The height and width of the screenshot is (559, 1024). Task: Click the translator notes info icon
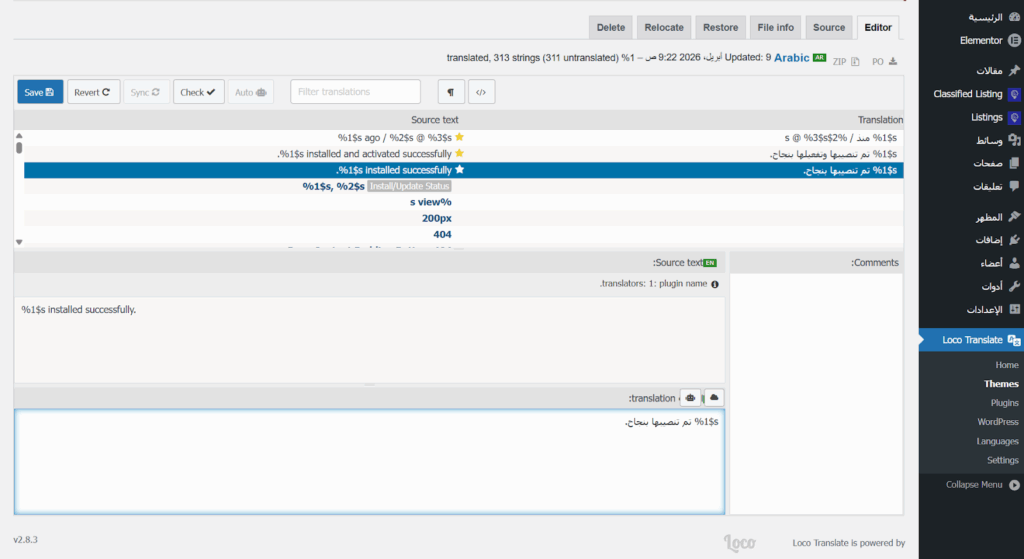click(x=714, y=284)
